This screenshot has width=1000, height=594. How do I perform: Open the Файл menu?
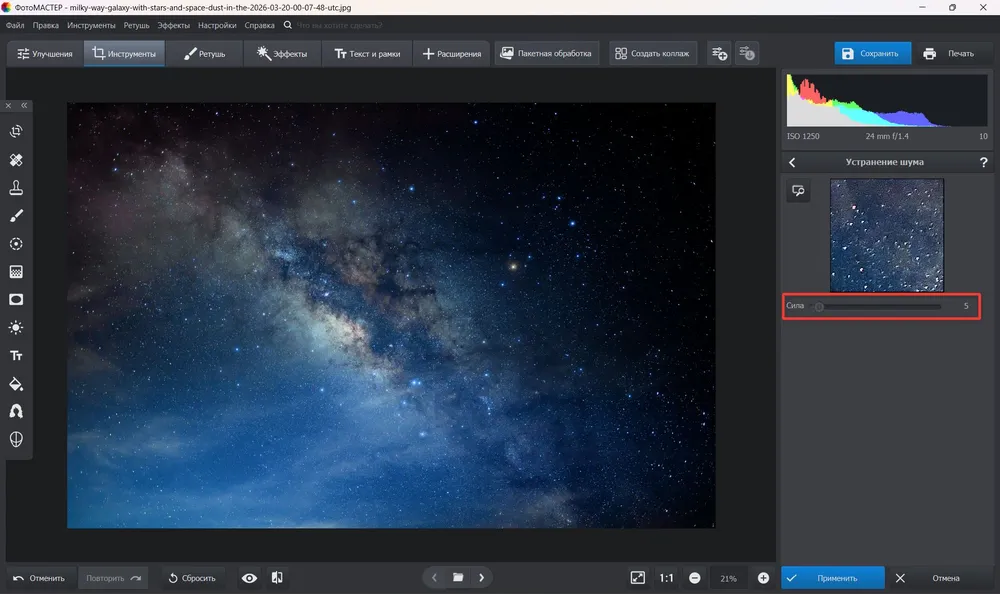[x=15, y=26]
